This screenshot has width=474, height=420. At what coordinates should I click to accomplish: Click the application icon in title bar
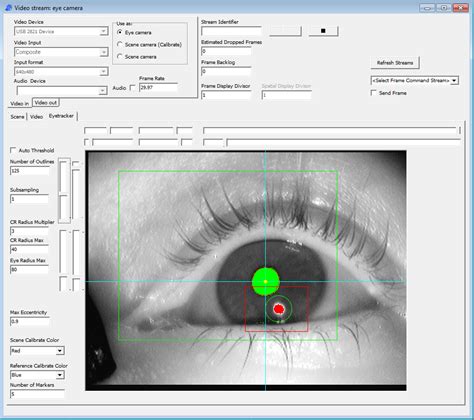[9, 8]
